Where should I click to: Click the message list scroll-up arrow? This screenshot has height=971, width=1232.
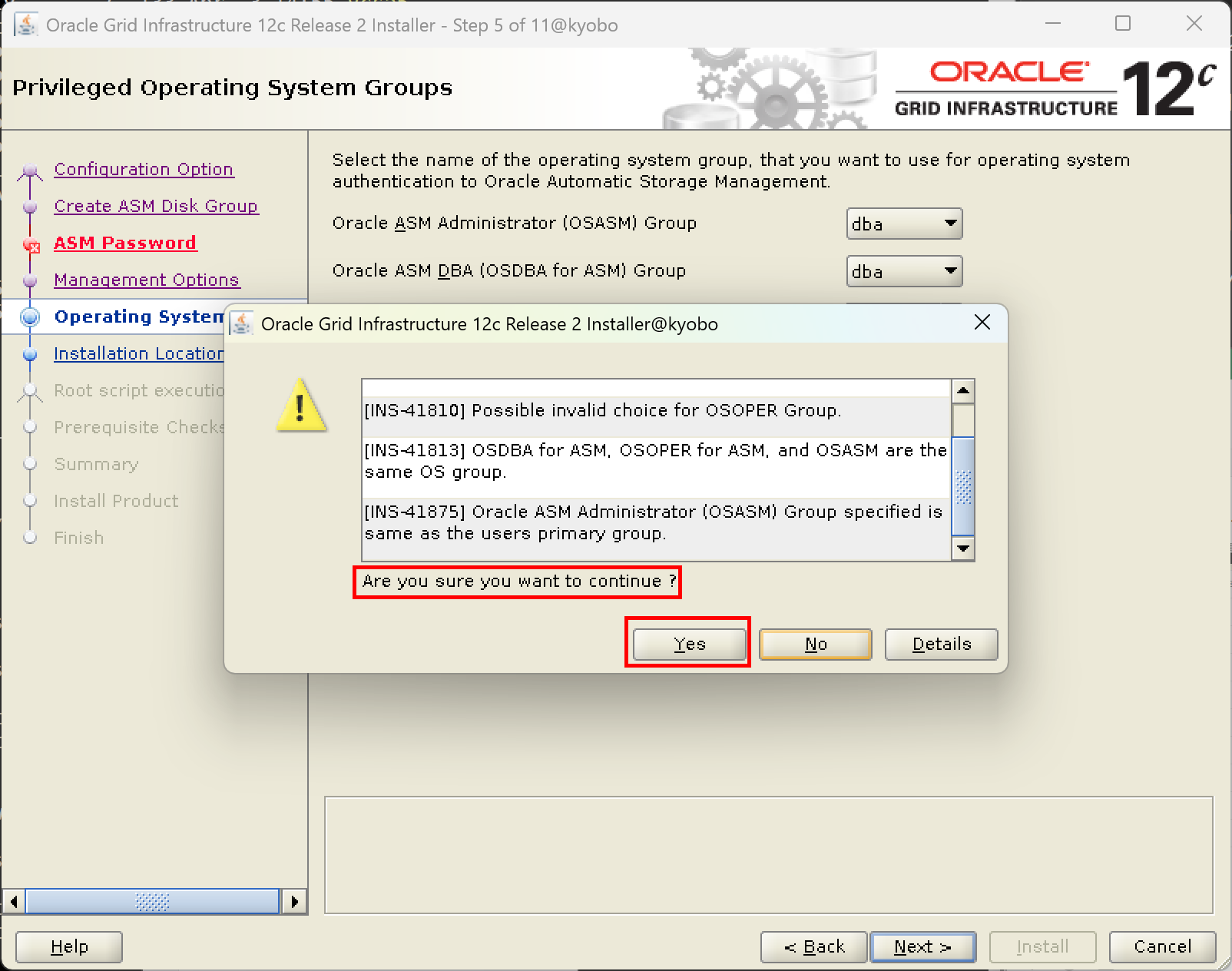pos(963,390)
